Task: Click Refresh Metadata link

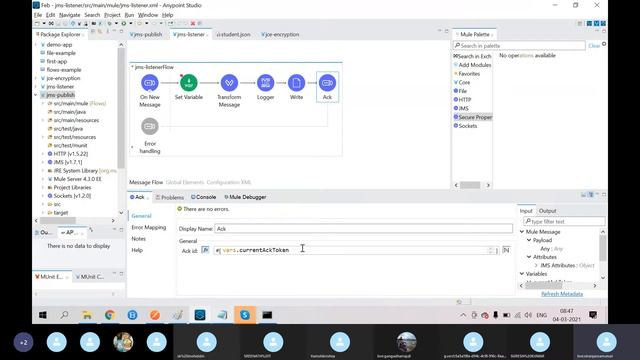Action: tap(562, 294)
